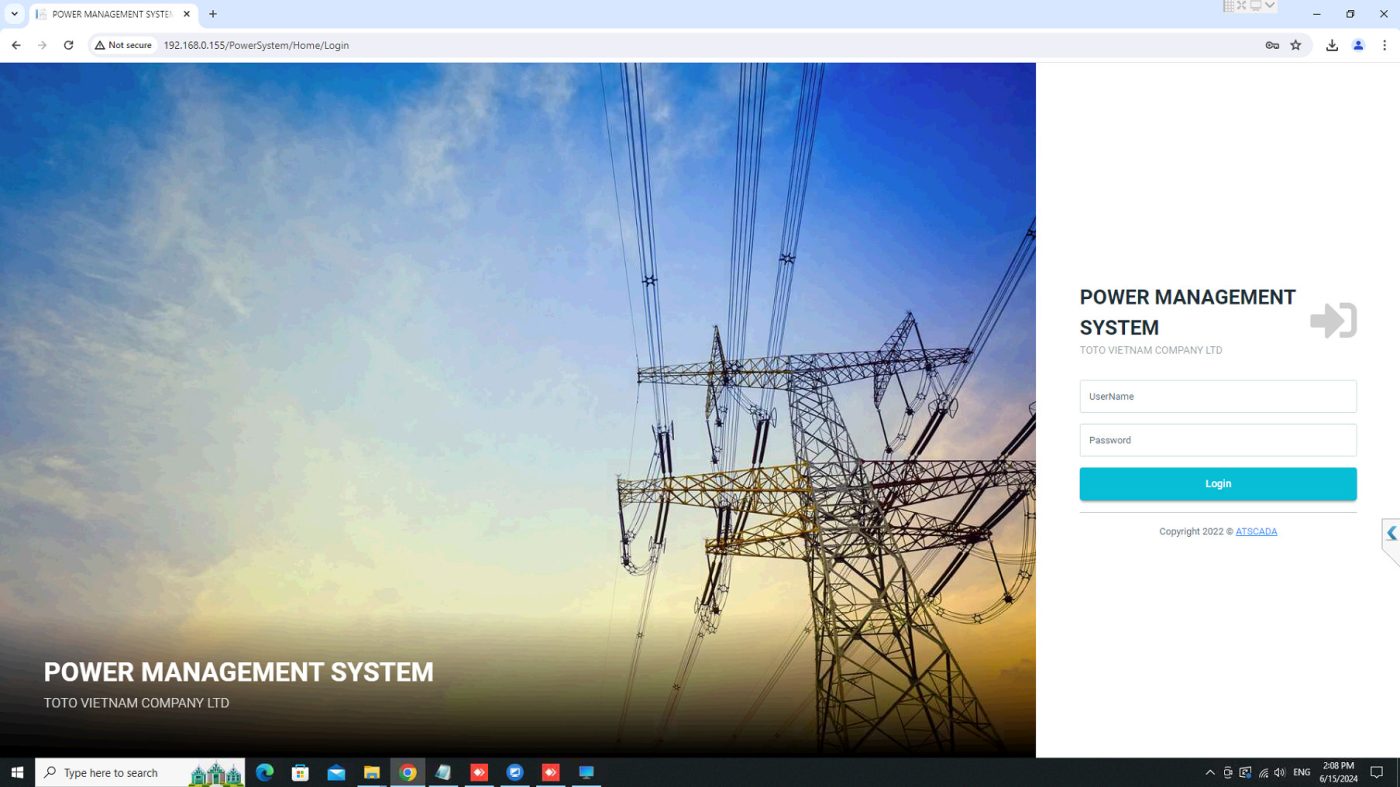Screen dimensions: 1400x787
Task: Click the address bar URL
Action: point(256,45)
